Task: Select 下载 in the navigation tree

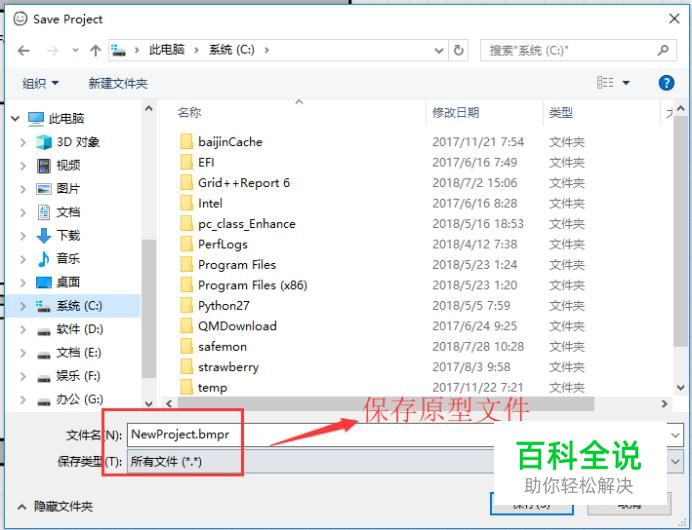Action: (68, 236)
